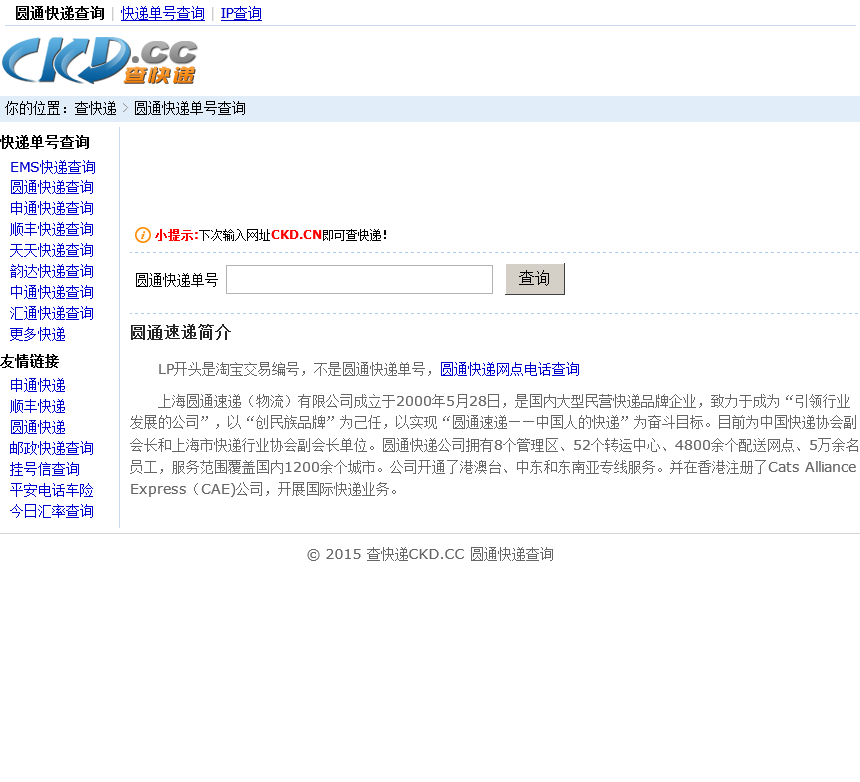
Task: Visit 顺丰快递 friendly link
Action: point(38,406)
